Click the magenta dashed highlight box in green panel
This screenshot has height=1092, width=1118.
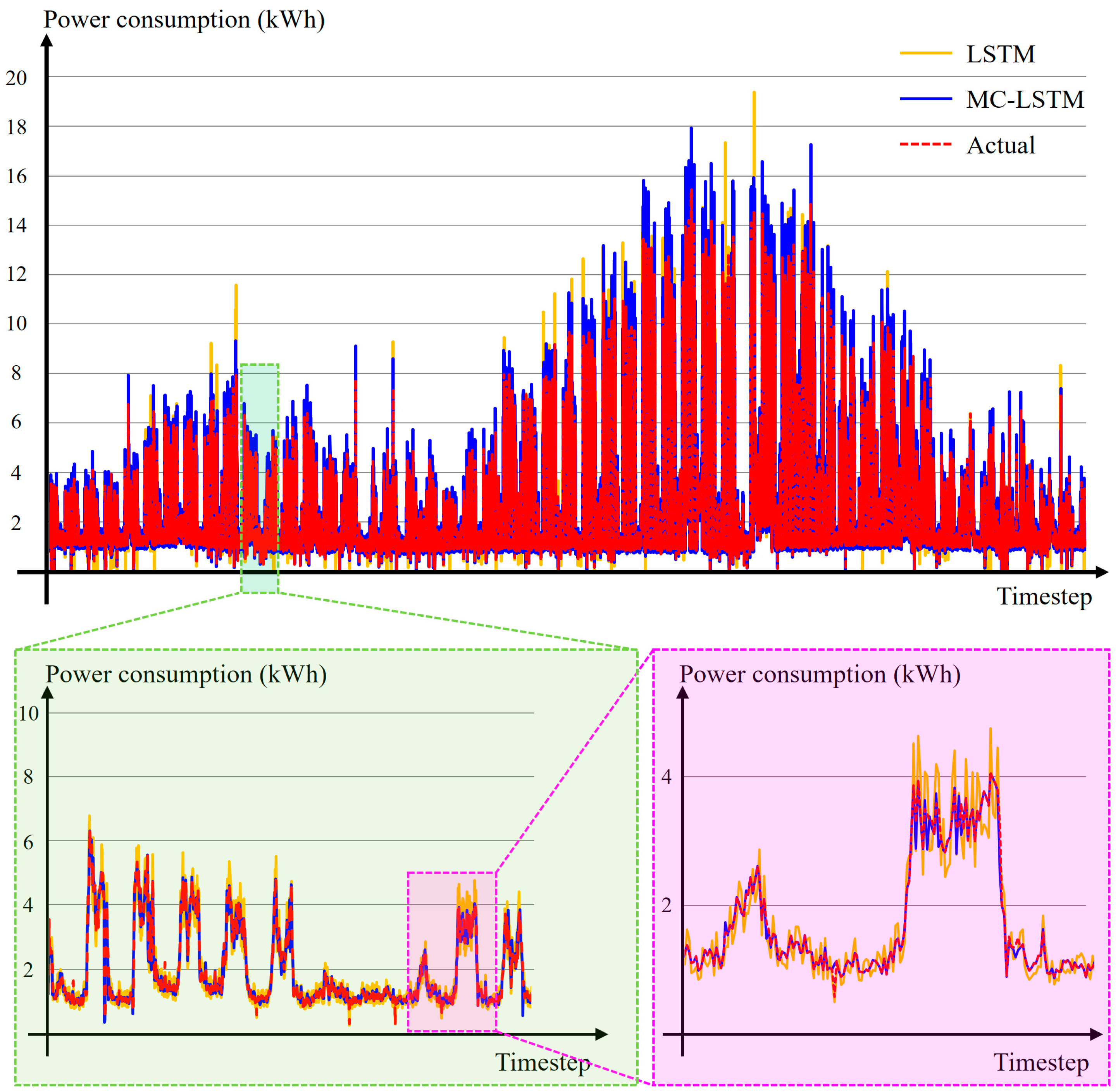pos(452,951)
